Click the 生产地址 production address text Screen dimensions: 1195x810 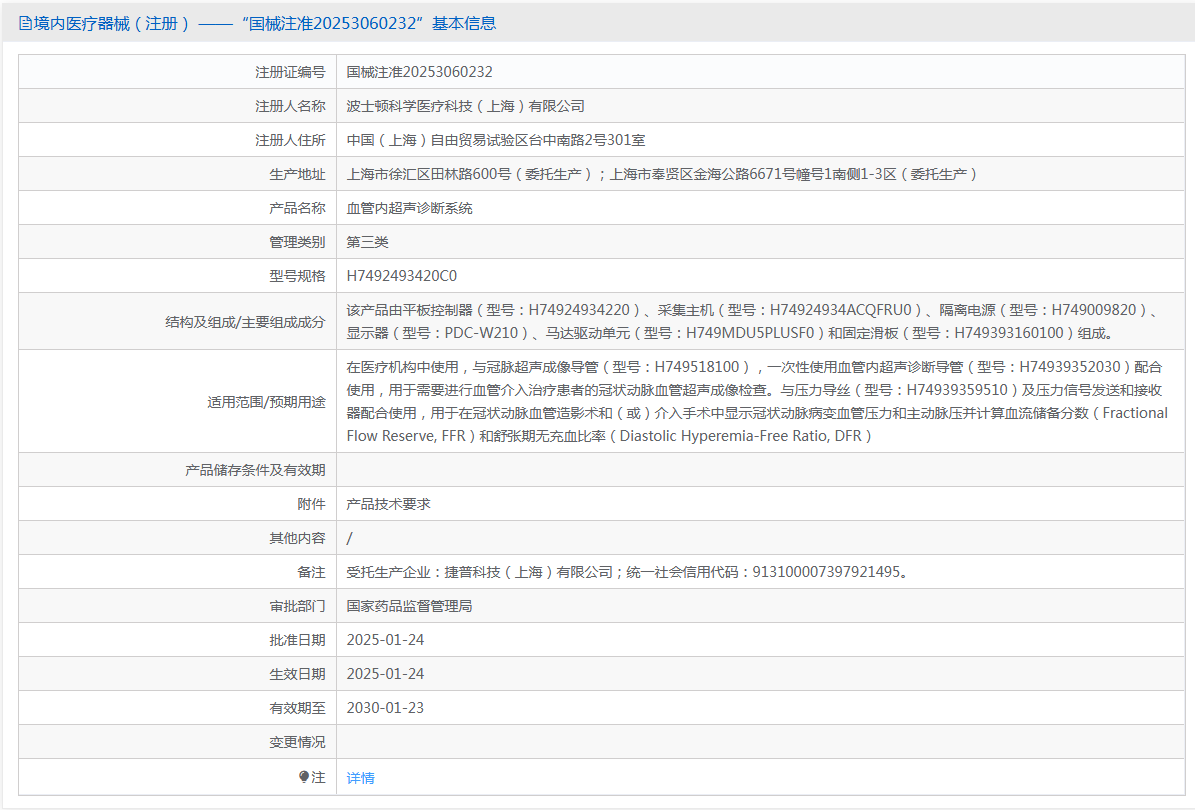click(661, 174)
